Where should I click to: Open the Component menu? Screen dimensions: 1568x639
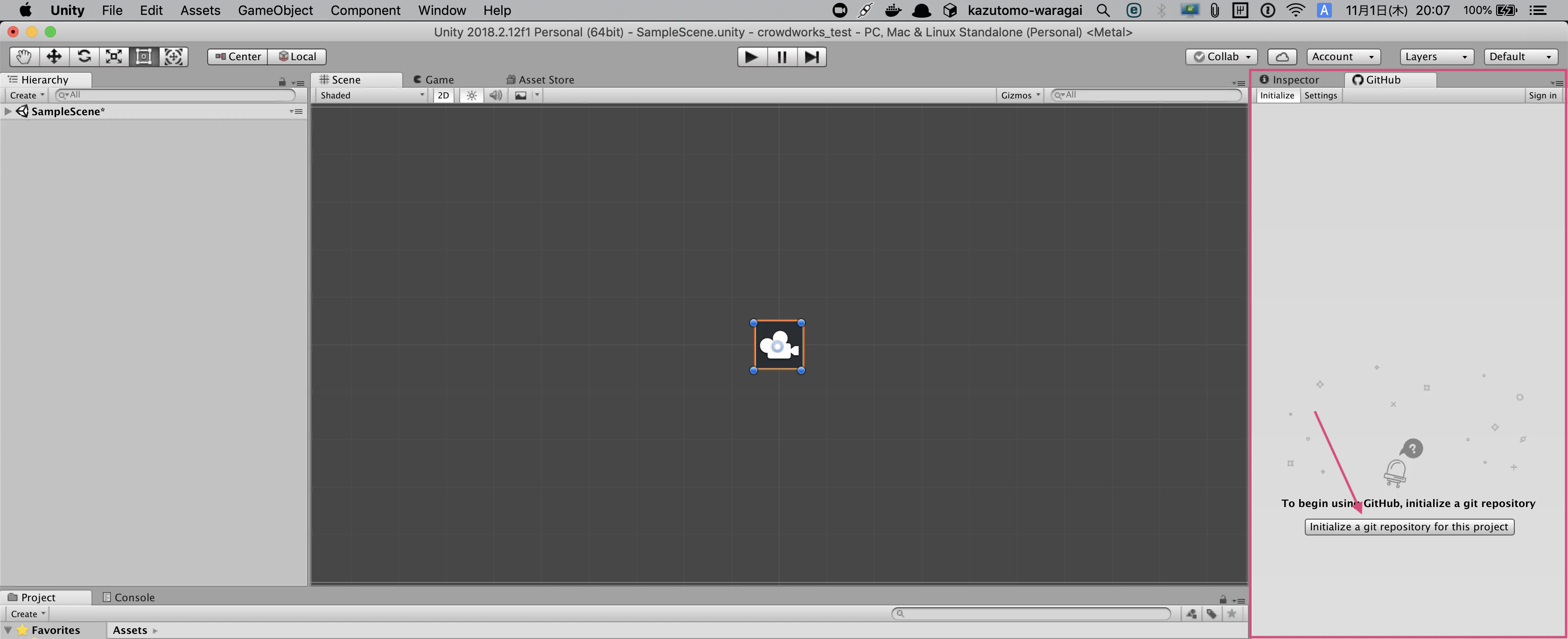(x=365, y=10)
